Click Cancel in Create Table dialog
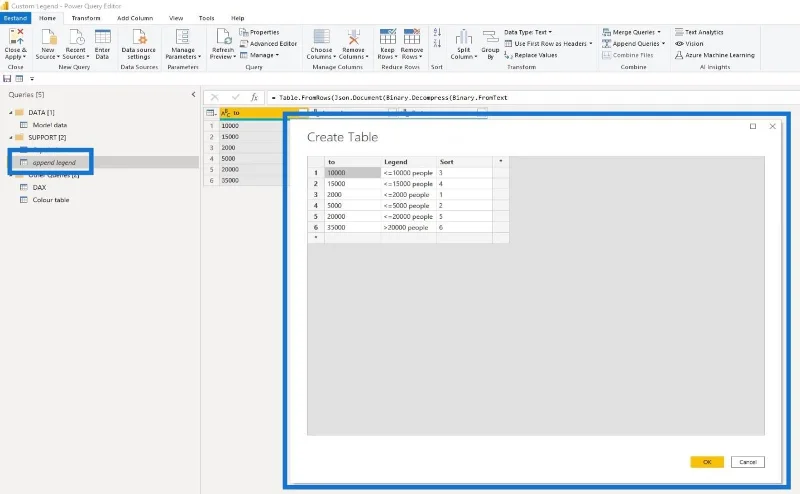 point(747,462)
